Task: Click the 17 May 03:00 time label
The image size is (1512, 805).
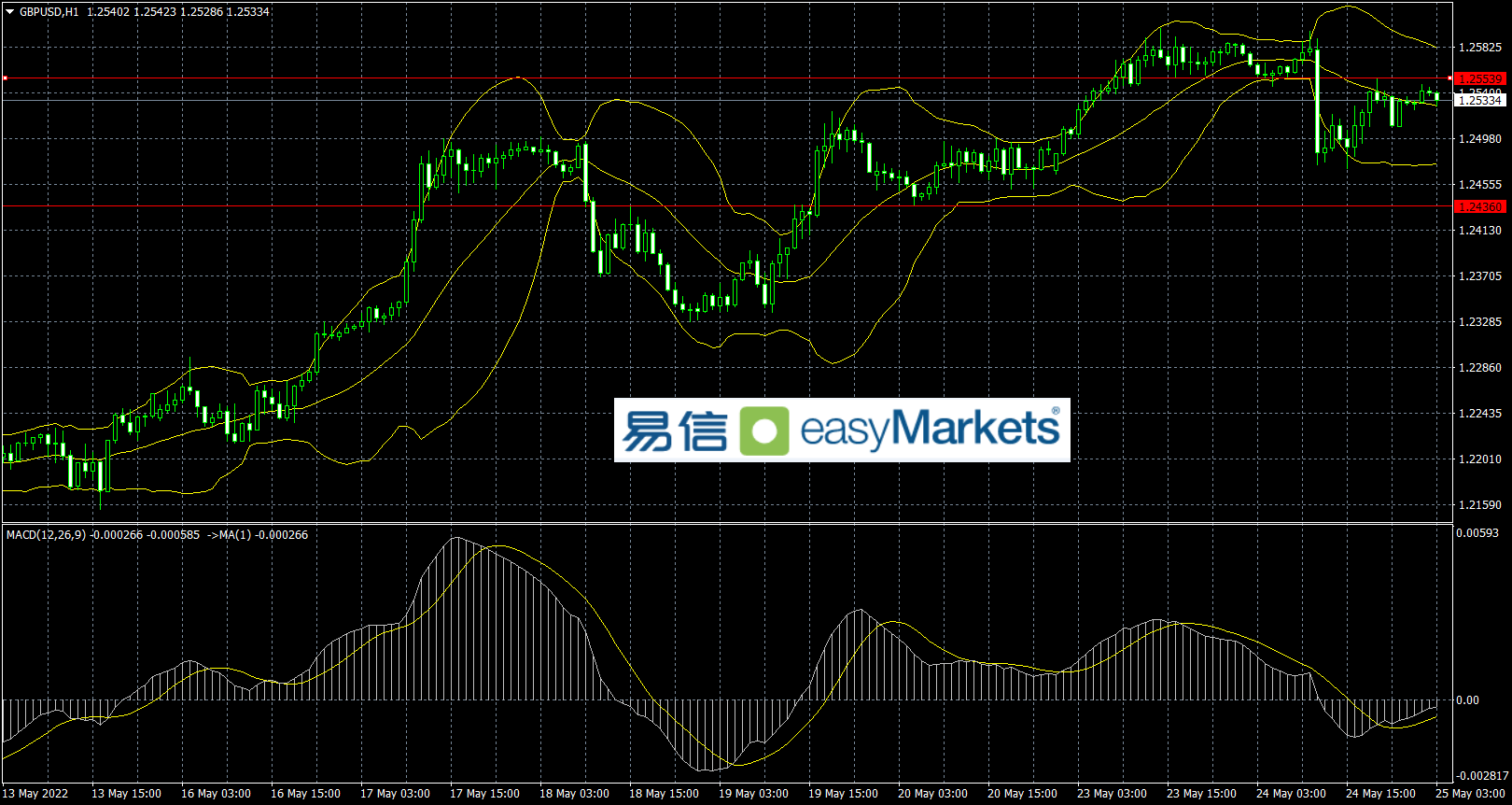Action: tap(395, 794)
